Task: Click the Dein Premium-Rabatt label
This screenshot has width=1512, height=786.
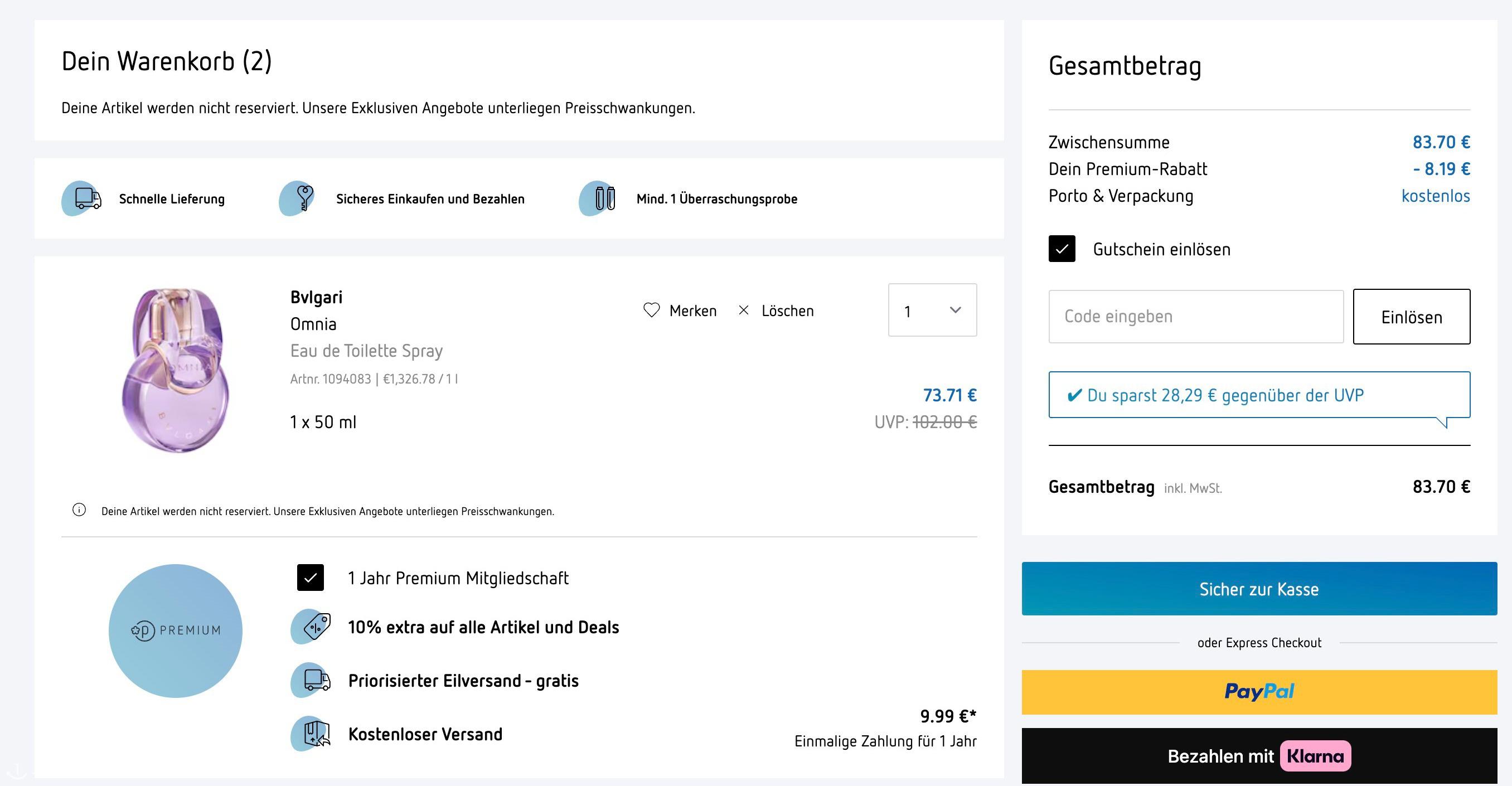Action: 1128,169
